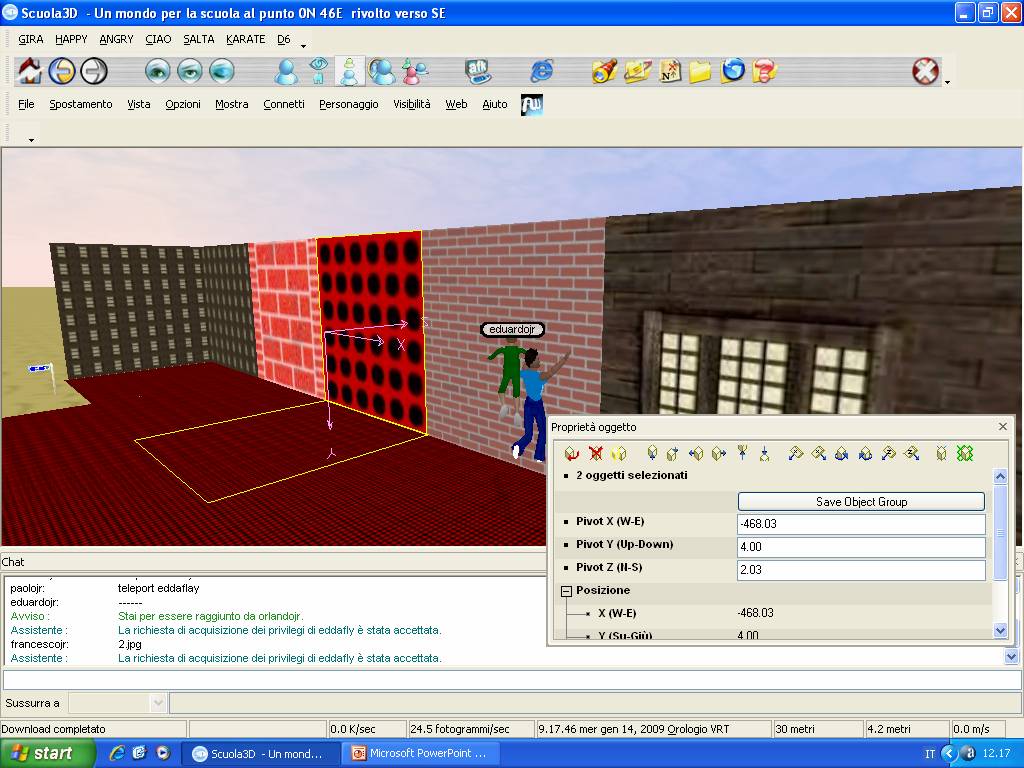Viewport: 1024px width, 768px height.
Task: Click the green selection-box cube icon
Action: click(965, 453)
